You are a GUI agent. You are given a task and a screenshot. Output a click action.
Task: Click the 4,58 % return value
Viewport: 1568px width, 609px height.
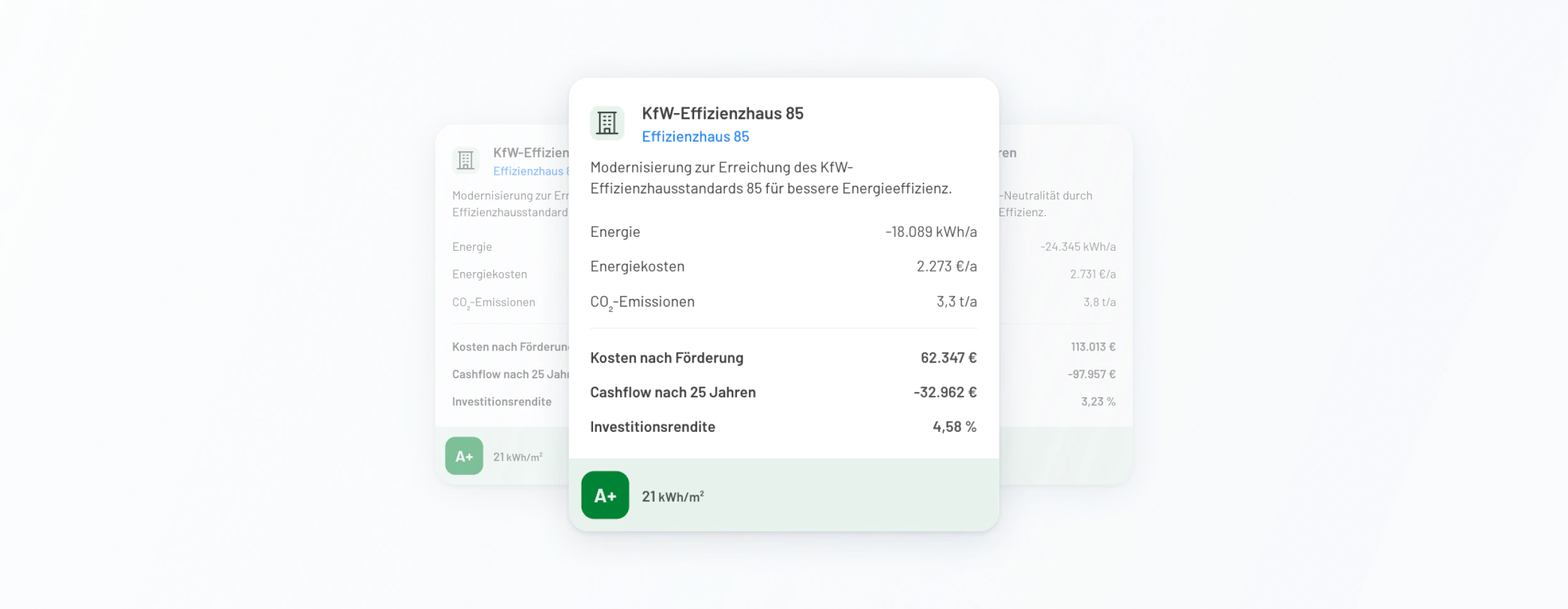point(954,427)
